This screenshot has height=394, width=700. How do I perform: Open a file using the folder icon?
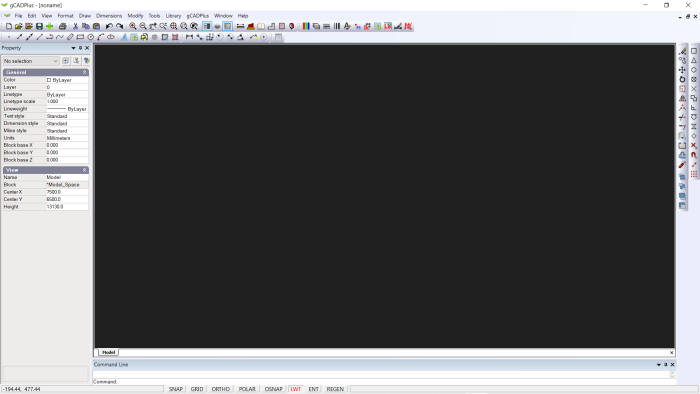[x=18, y=26]
